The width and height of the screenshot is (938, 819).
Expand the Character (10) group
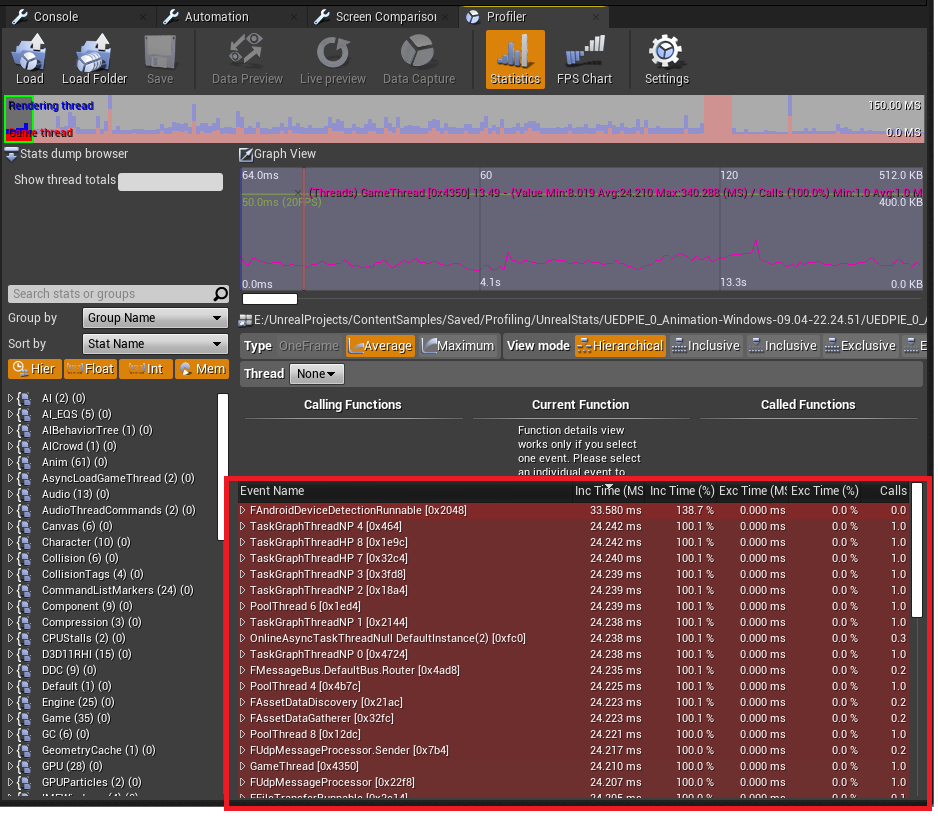[10, 543]
